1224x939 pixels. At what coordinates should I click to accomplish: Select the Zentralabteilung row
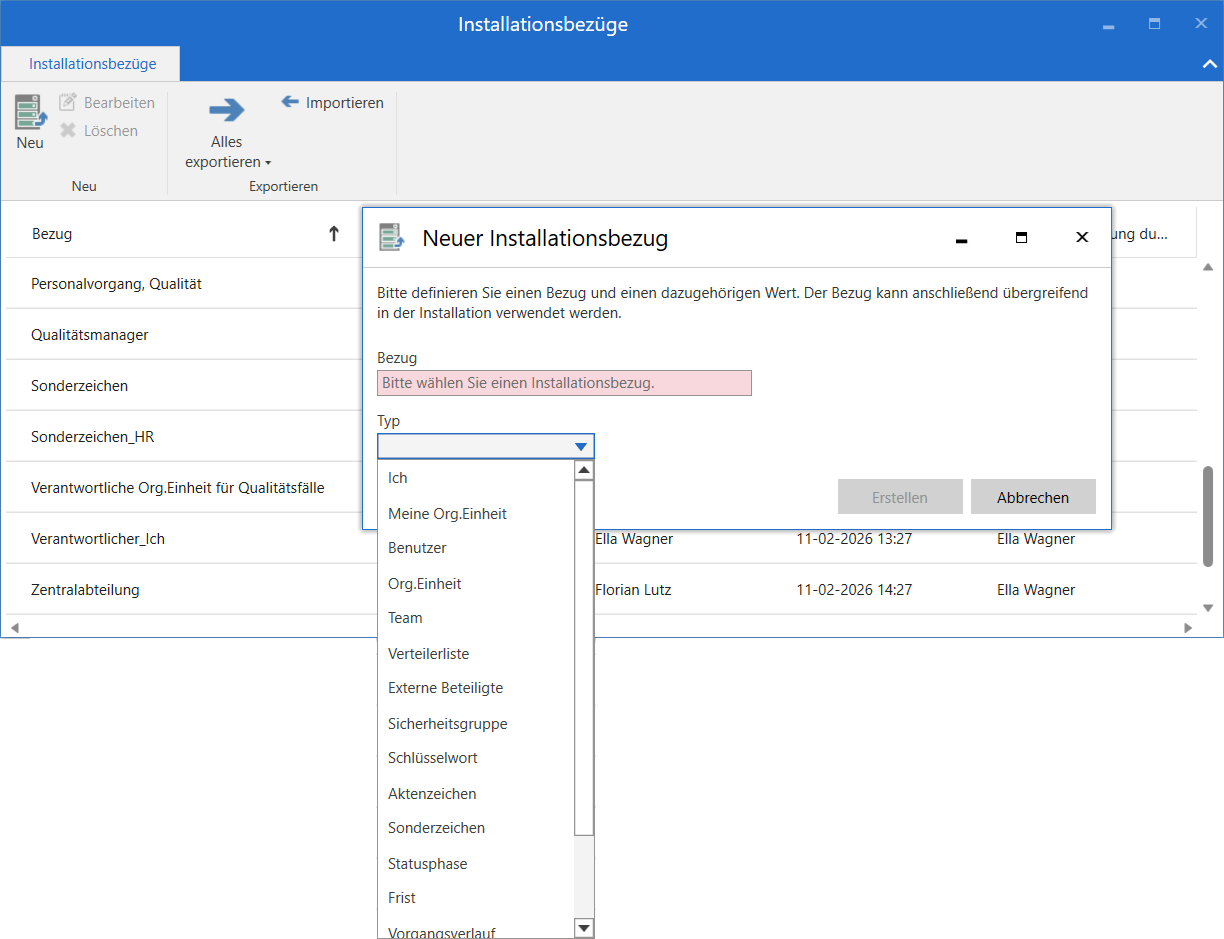[85, 590]
